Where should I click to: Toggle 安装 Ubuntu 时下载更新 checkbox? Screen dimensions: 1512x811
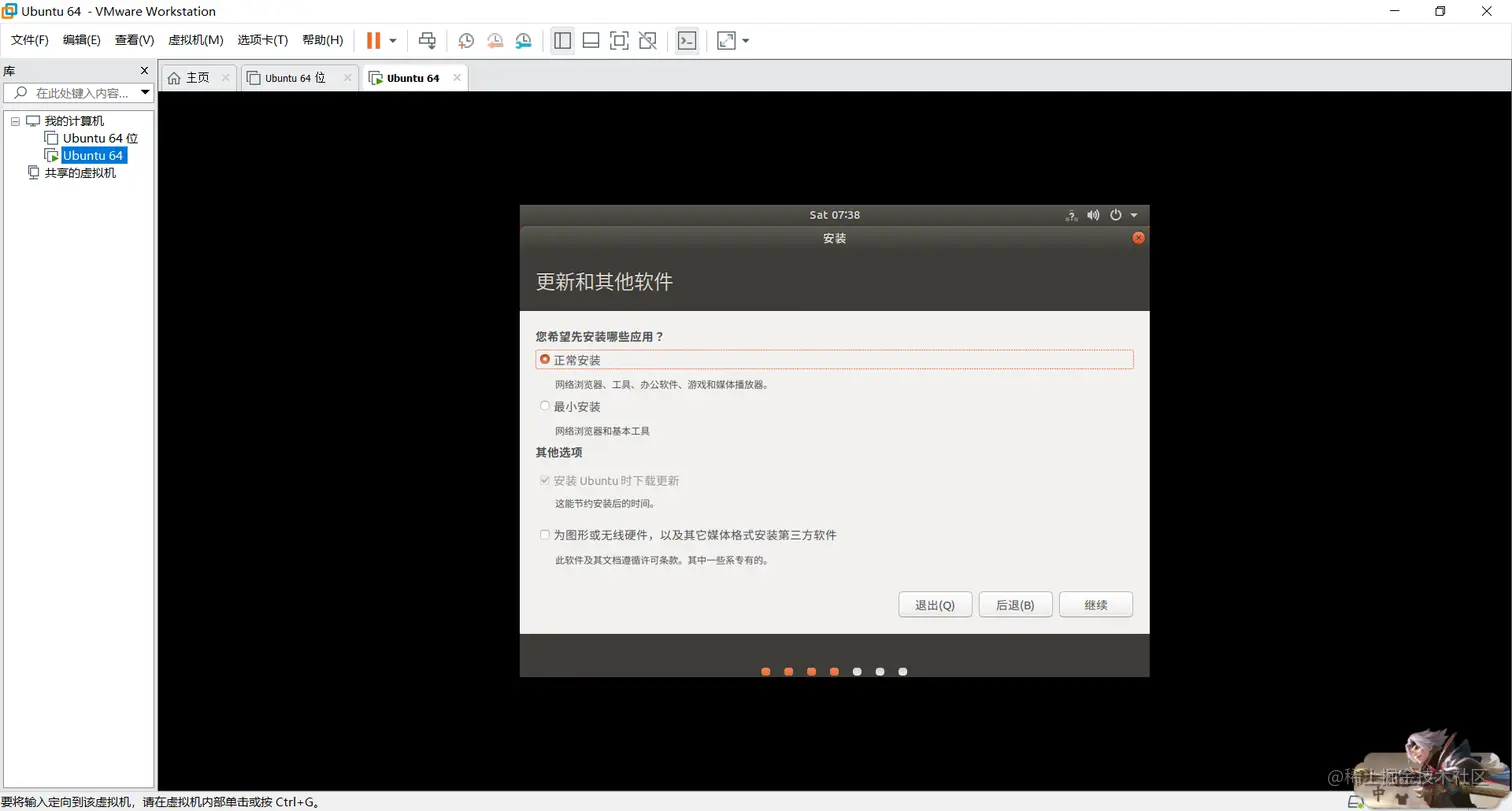coord(545,480)
